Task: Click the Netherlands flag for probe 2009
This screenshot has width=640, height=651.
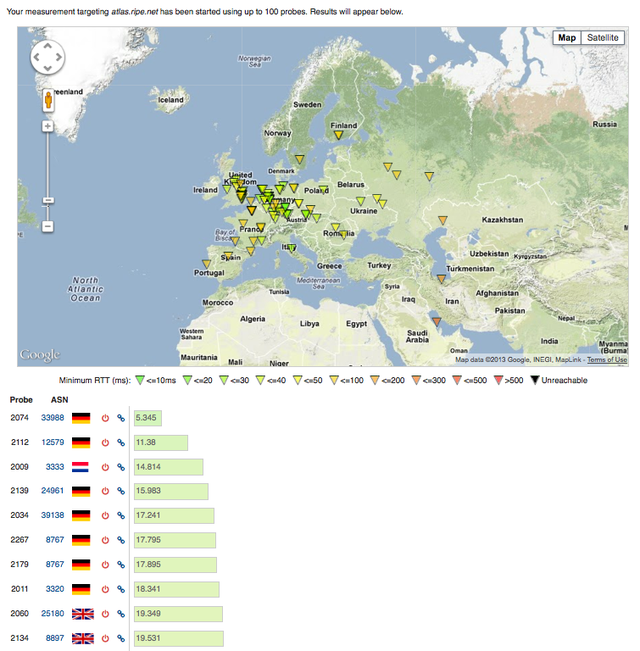Action: [x=80, y=467]
